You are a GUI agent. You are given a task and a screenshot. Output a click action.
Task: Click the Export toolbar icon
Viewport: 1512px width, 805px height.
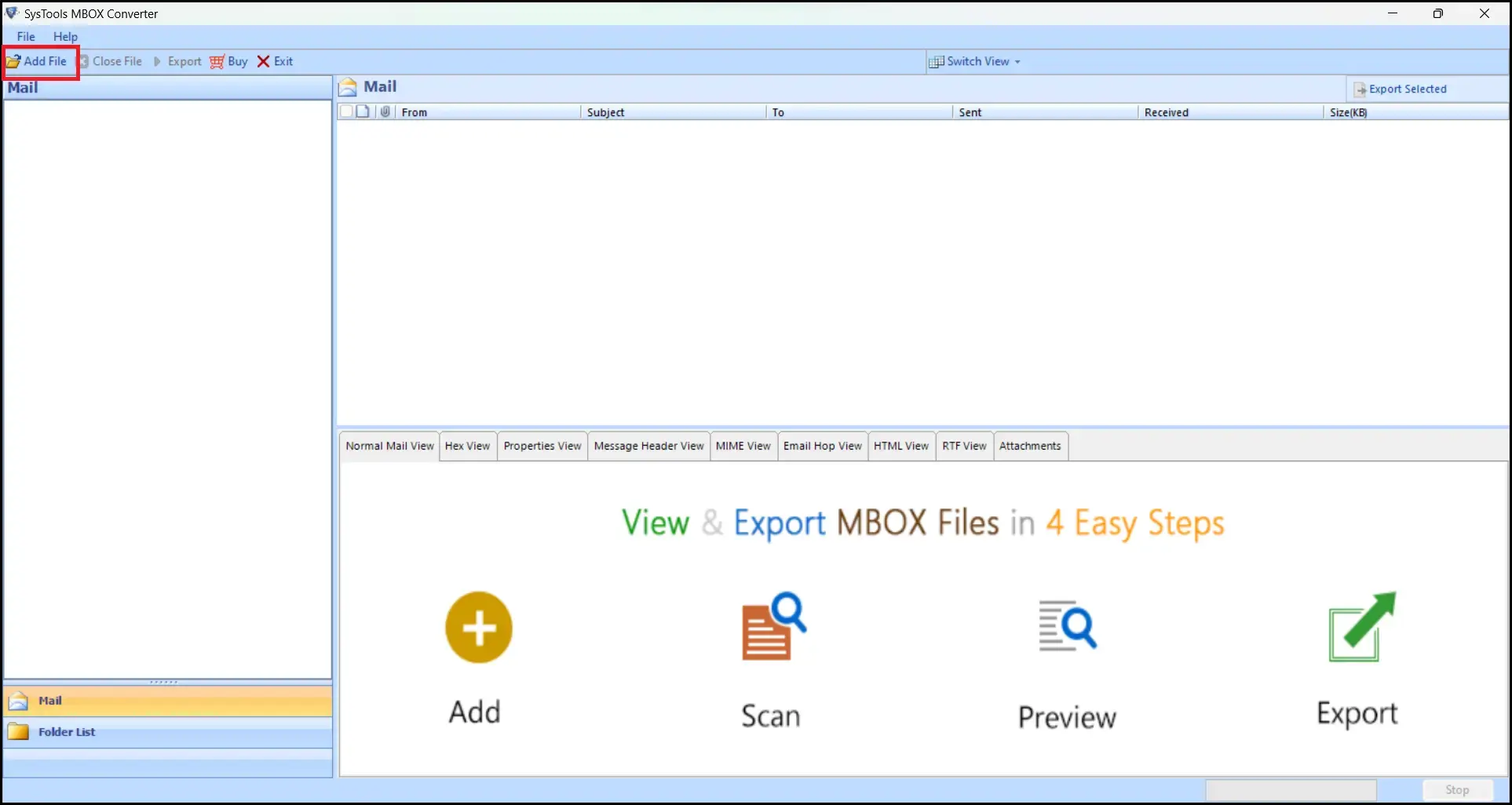(x=157, y=61)
